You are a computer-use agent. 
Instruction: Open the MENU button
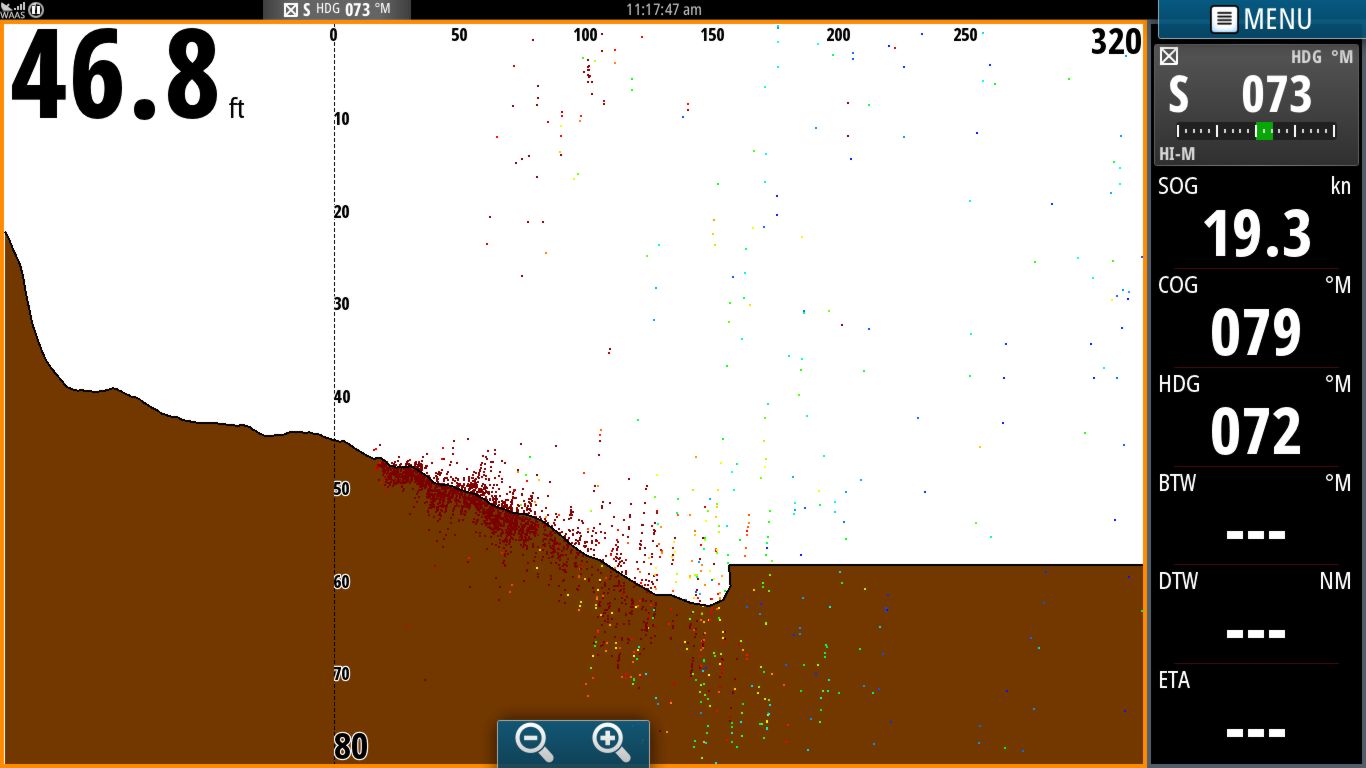(1262, 19)
